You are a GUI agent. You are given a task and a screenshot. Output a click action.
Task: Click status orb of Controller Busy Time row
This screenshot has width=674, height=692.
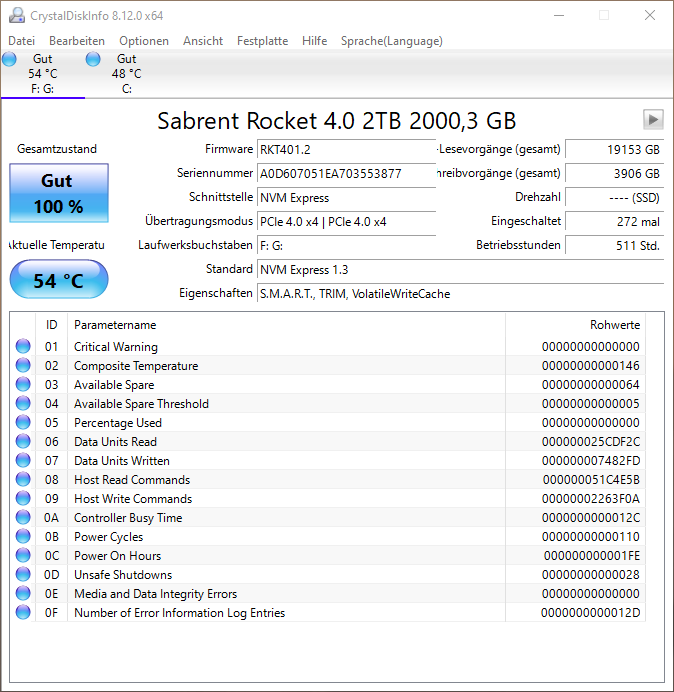point(23,517)
